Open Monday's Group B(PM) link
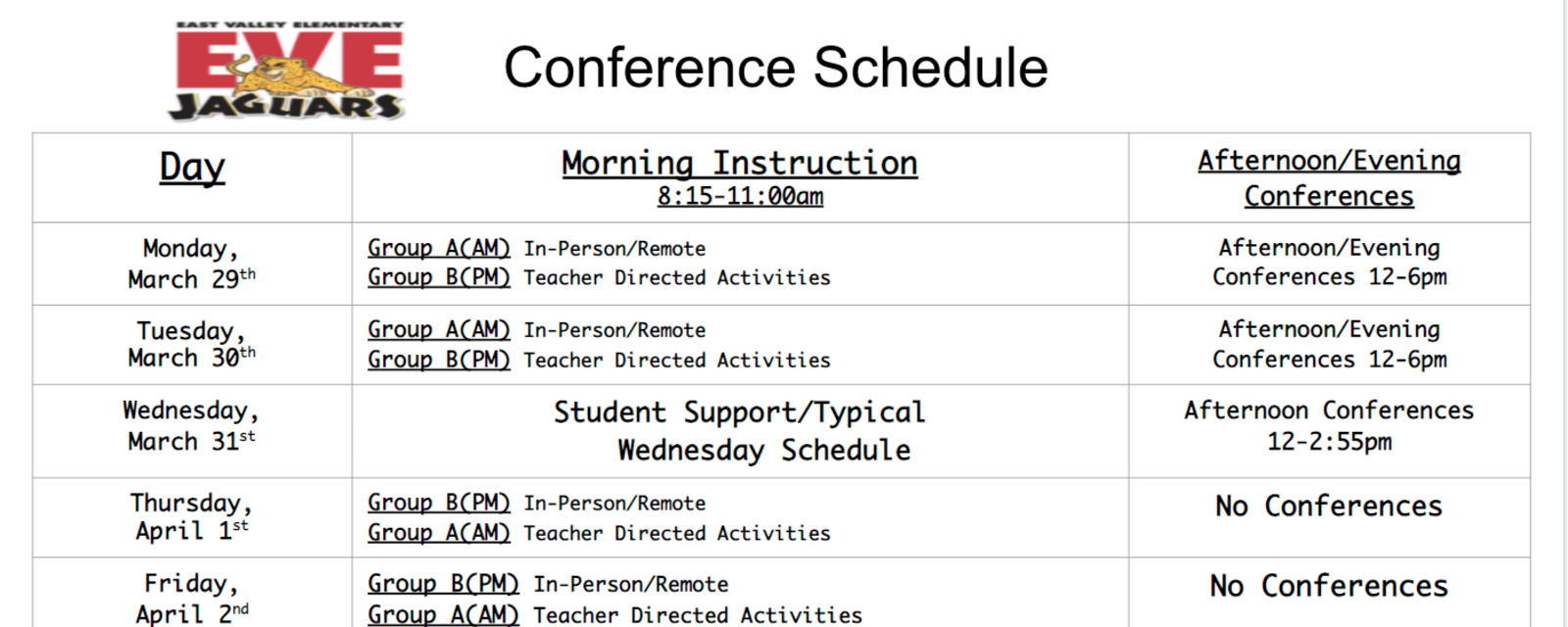 (x=439, y=277)
